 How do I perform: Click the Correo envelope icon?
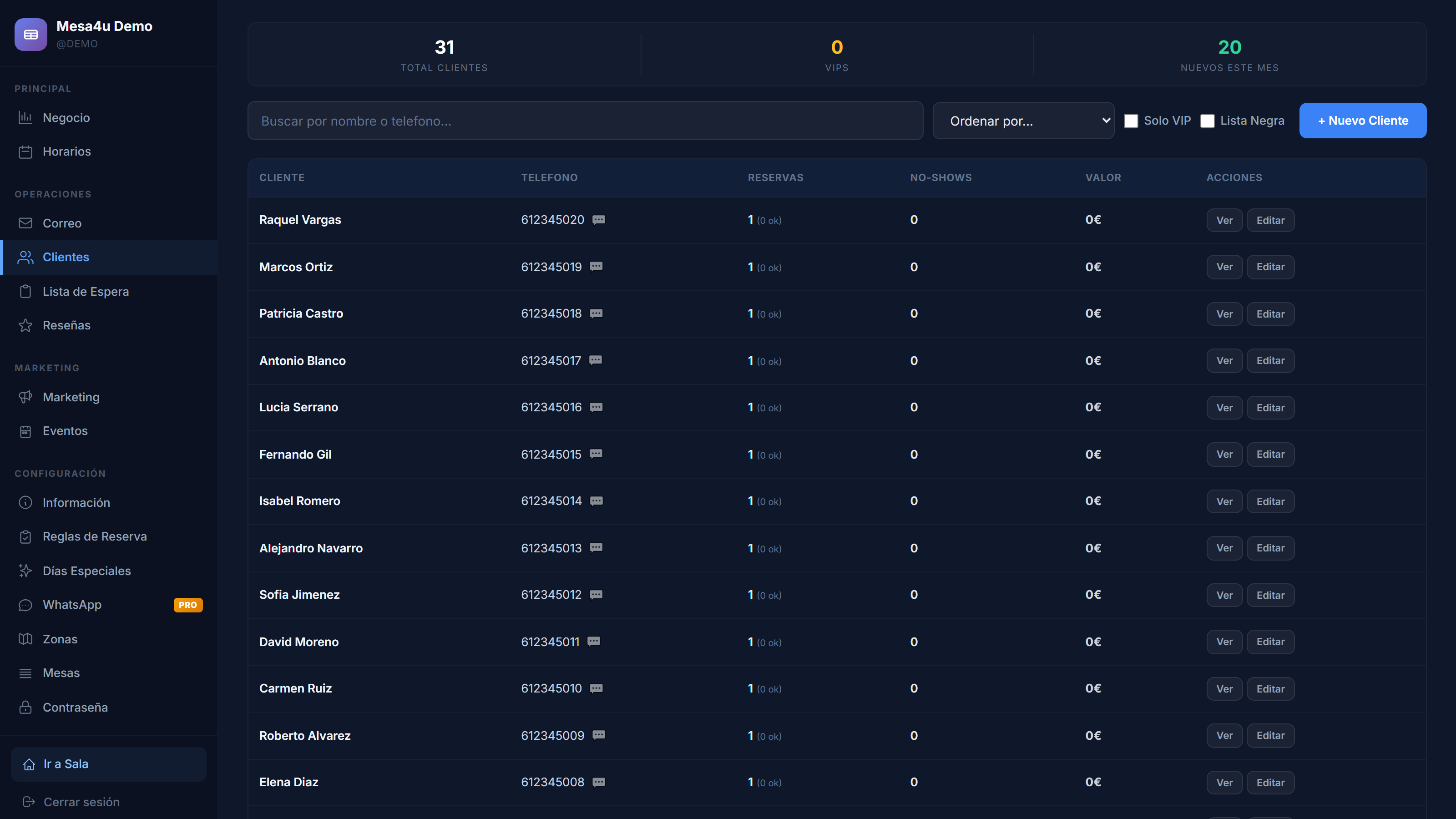click(x=25, y=223)
